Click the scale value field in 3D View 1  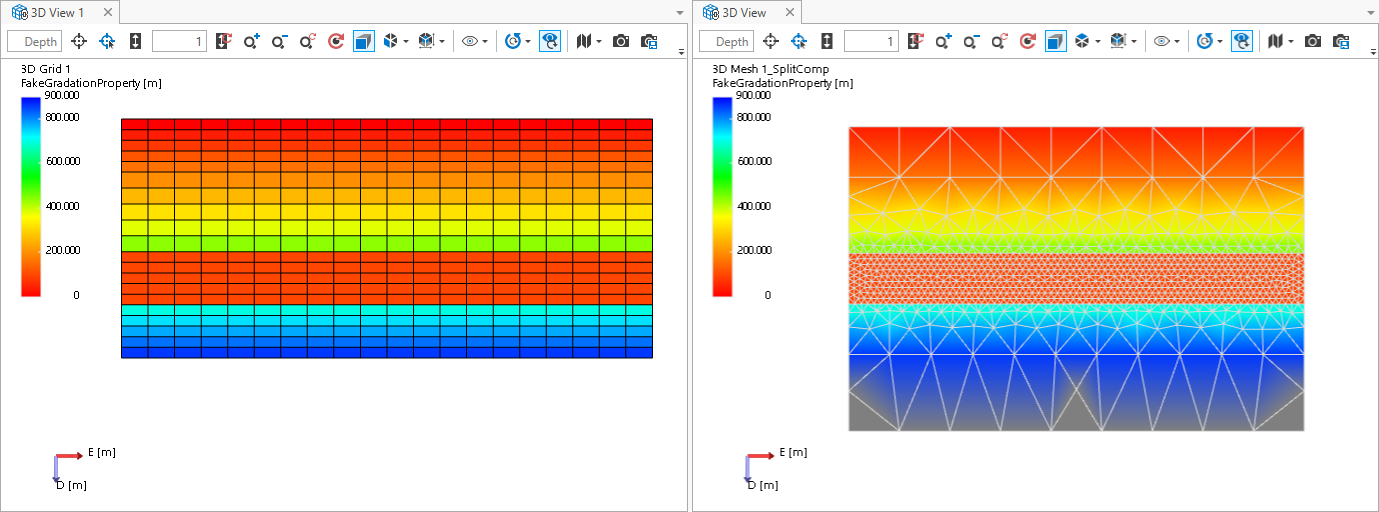(179, 41)
